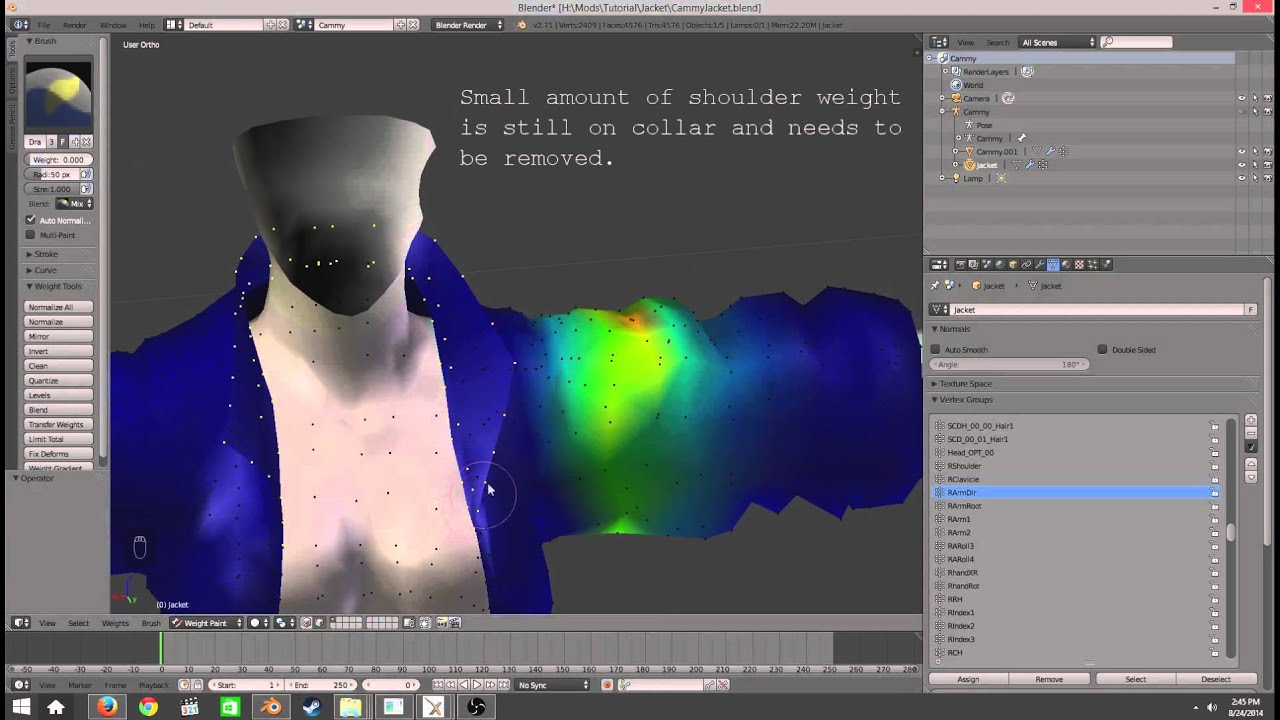Screen dimensions: 1280x720
Task: Enable the Multi-Paint checkbox
Action: 31,235
